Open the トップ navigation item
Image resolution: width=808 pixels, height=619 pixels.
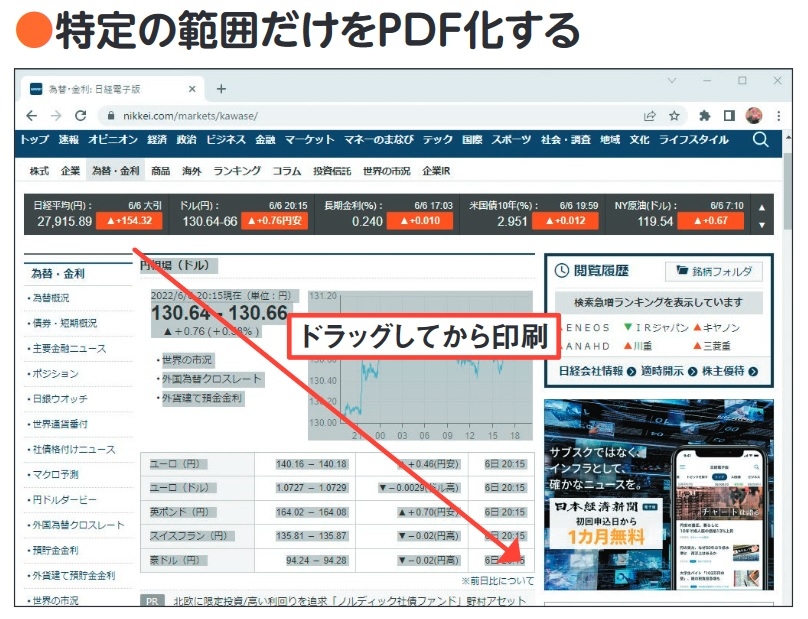[35, 140]
